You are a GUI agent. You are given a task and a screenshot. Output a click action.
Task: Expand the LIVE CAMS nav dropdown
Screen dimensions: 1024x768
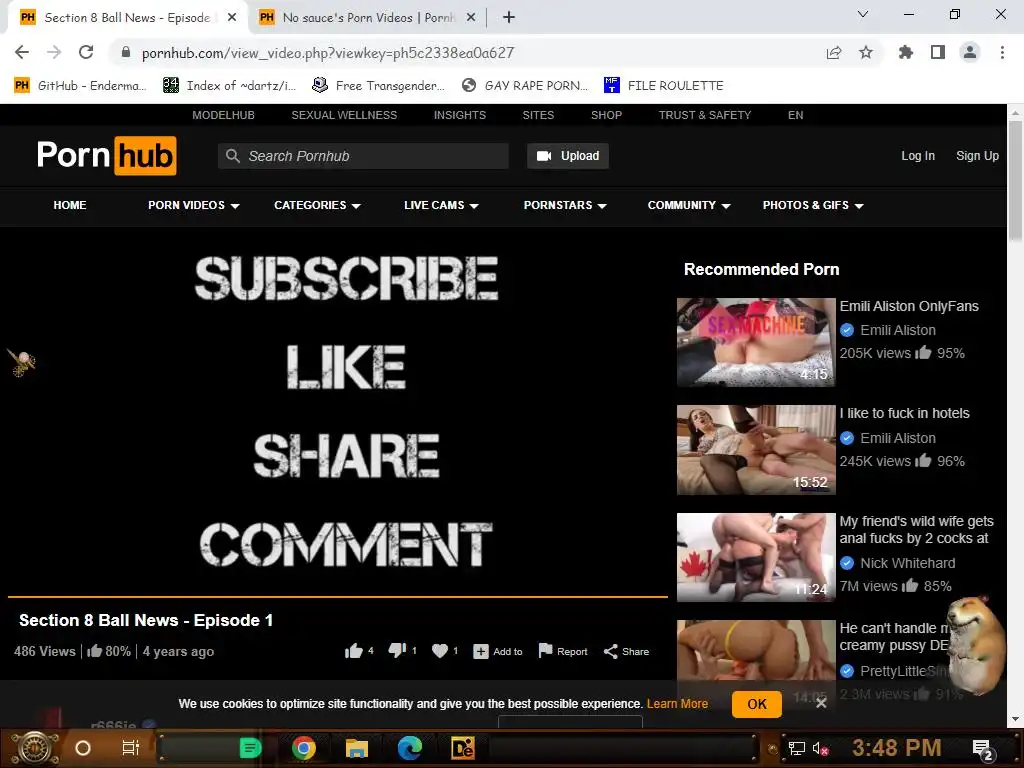441,205
